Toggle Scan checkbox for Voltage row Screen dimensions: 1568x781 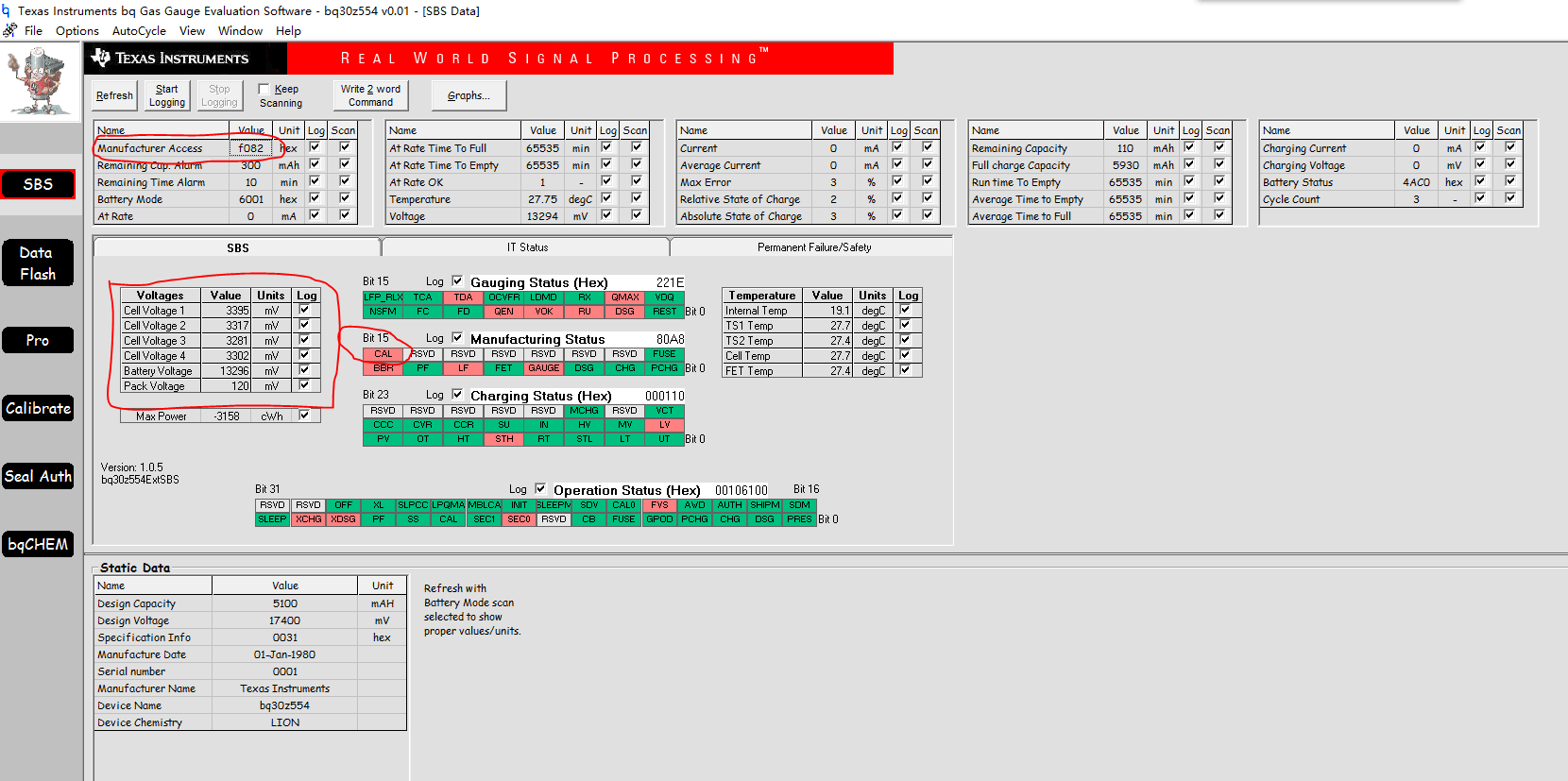(637, 215)
